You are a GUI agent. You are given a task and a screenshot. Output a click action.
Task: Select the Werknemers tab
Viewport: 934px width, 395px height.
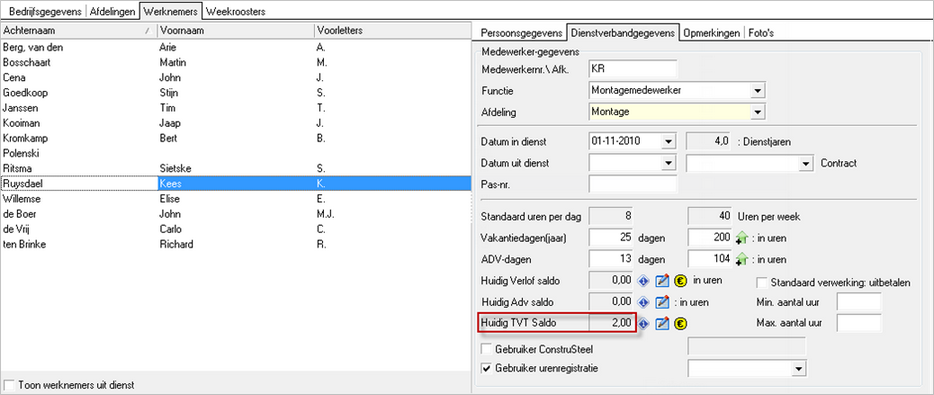(170, 11)
